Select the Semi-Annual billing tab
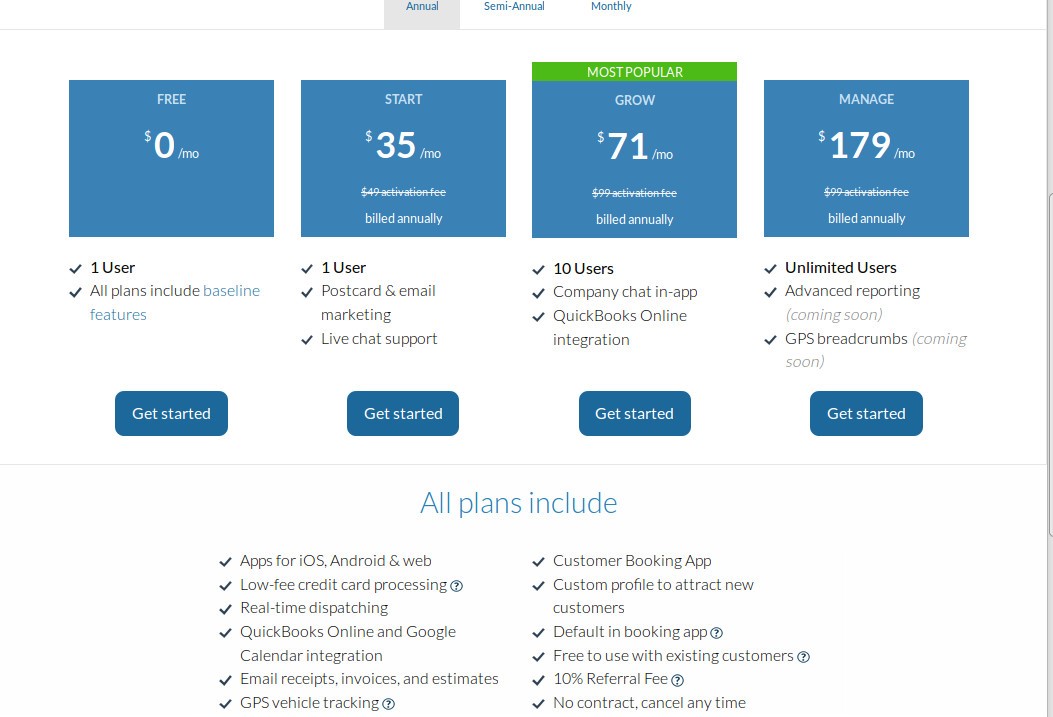 [514, 7]
